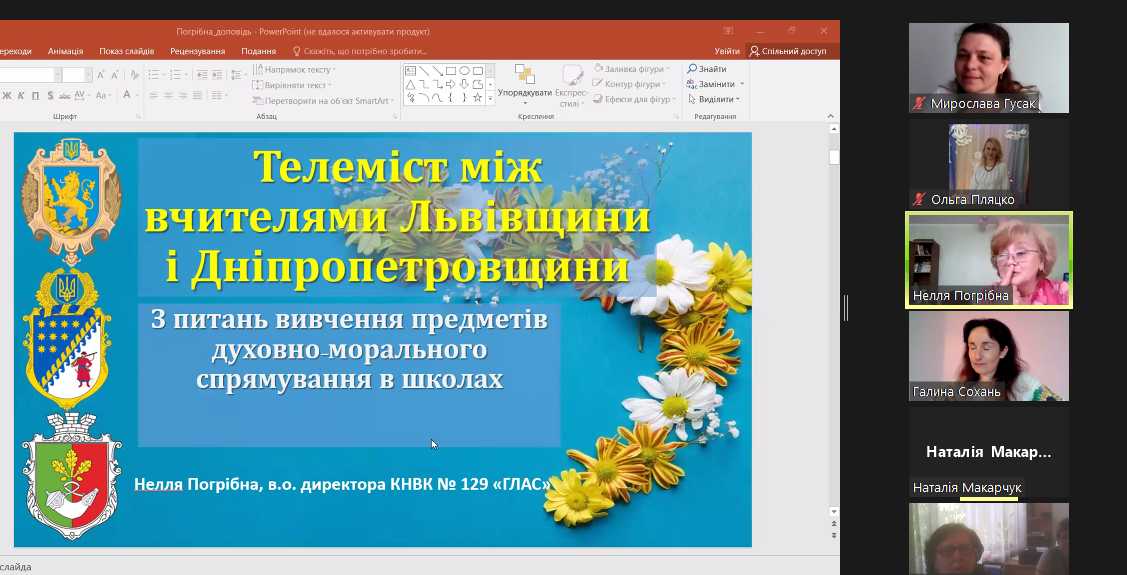Viewport: 1127px width, 575px height.
Task: Collapse the ribbon with chevron
Action: point(830,116)
